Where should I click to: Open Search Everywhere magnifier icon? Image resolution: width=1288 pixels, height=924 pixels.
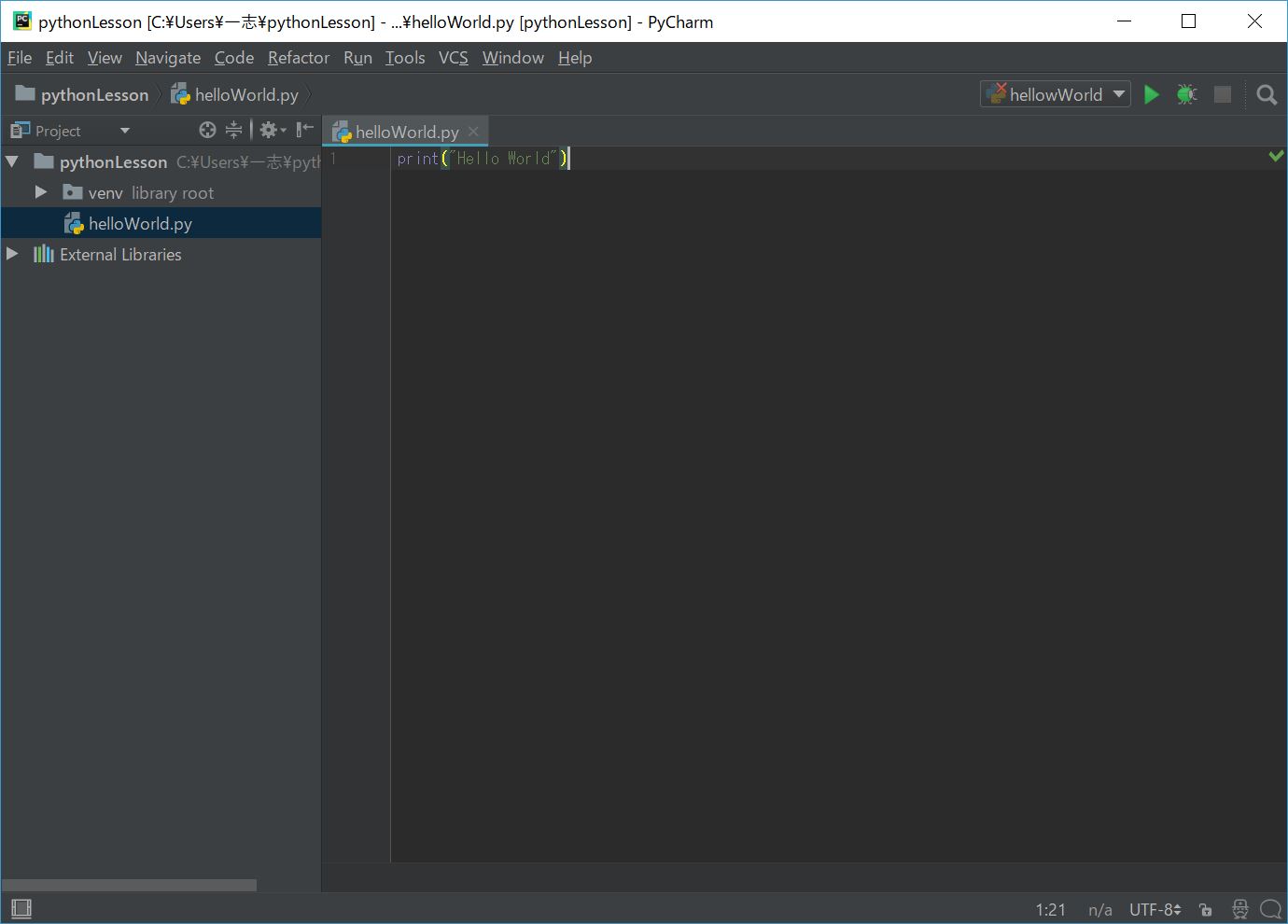click(x=1267, y=94)
